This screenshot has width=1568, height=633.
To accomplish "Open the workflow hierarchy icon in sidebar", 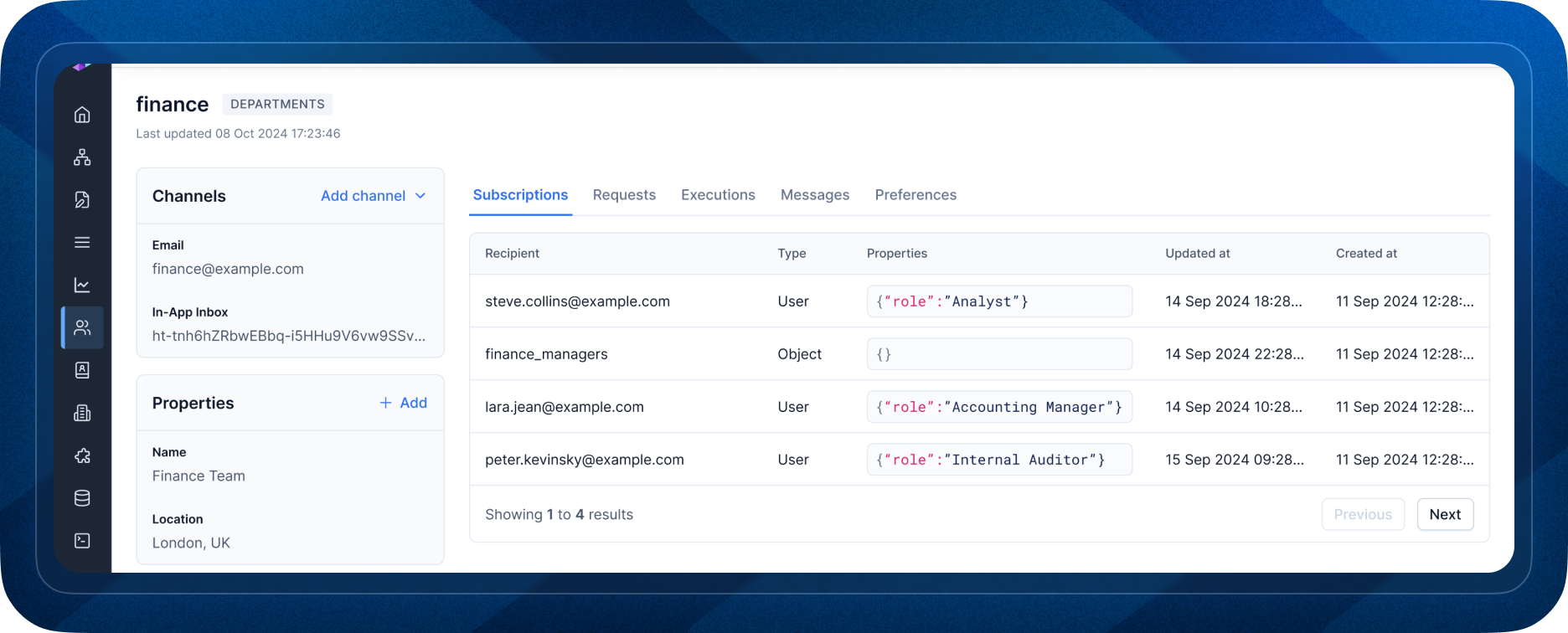I will tap(82, 157).
